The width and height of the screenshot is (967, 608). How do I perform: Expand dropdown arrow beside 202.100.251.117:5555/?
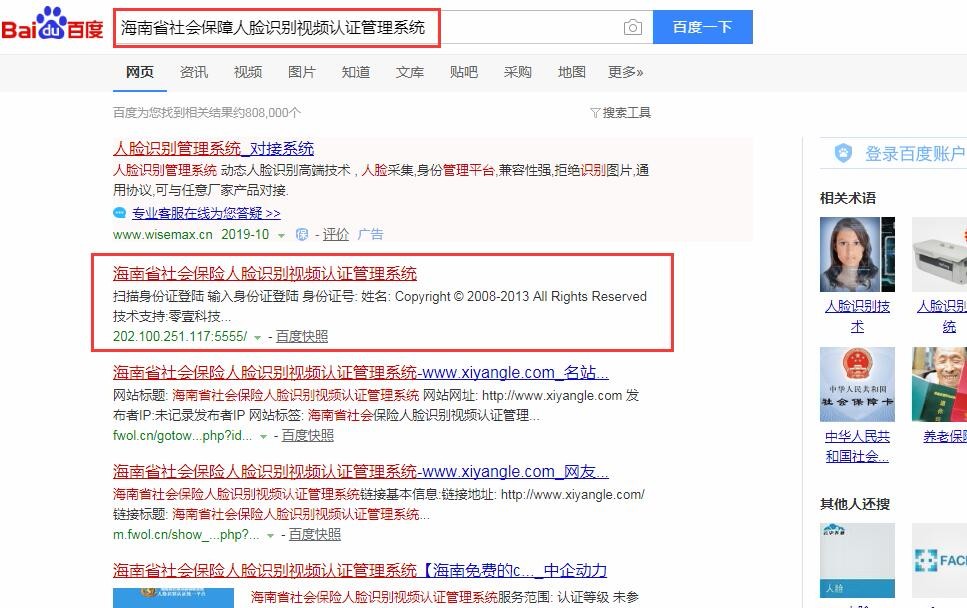(x=258, y=337)
